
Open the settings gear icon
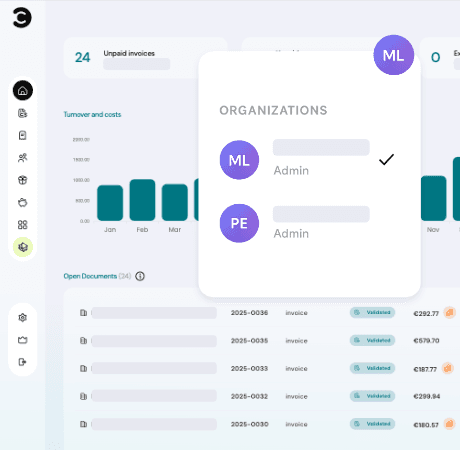point(22,317)
